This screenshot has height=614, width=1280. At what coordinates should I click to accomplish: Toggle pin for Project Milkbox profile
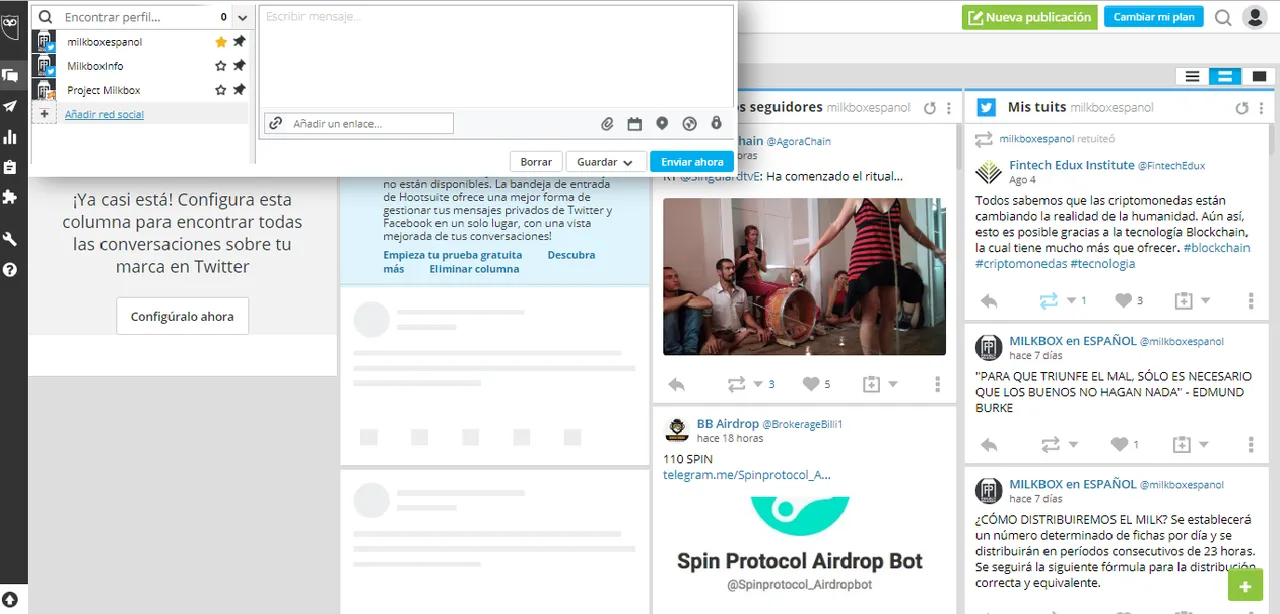pos(239,90)
